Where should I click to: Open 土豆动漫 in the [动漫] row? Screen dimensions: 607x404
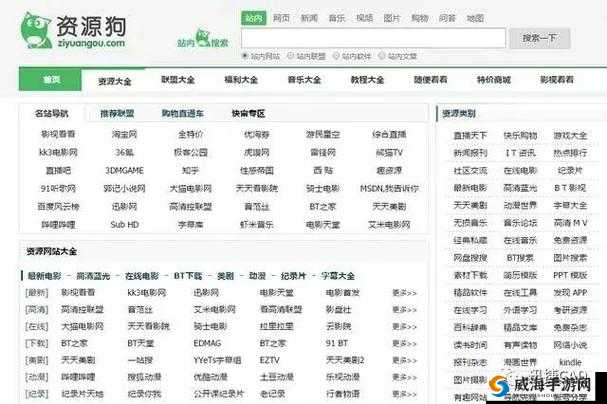pyautogui.click(x=276, y=377)
